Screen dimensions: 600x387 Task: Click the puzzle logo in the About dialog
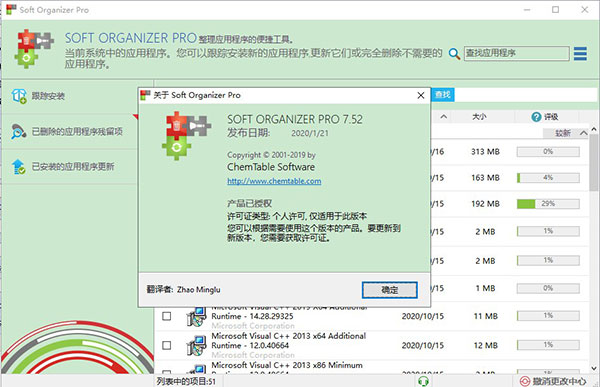186,136
